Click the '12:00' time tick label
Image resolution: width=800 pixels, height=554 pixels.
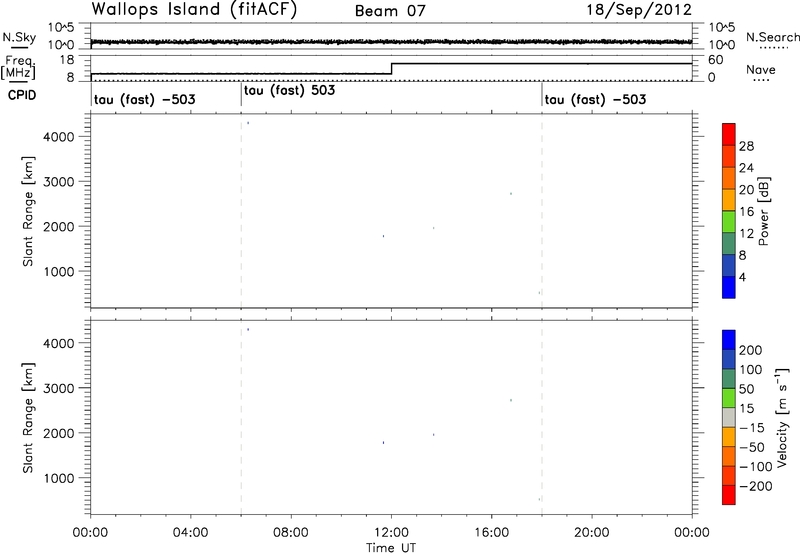[391, 533]
